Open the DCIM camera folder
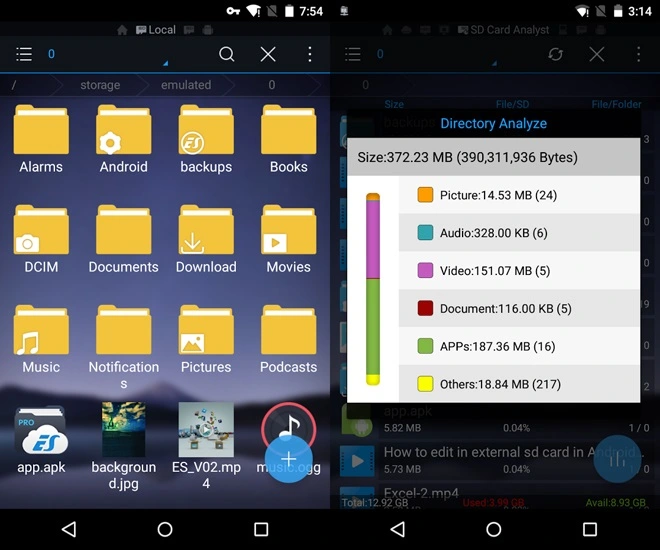Viewport: 660px width, 550px height. click(41, 239)
